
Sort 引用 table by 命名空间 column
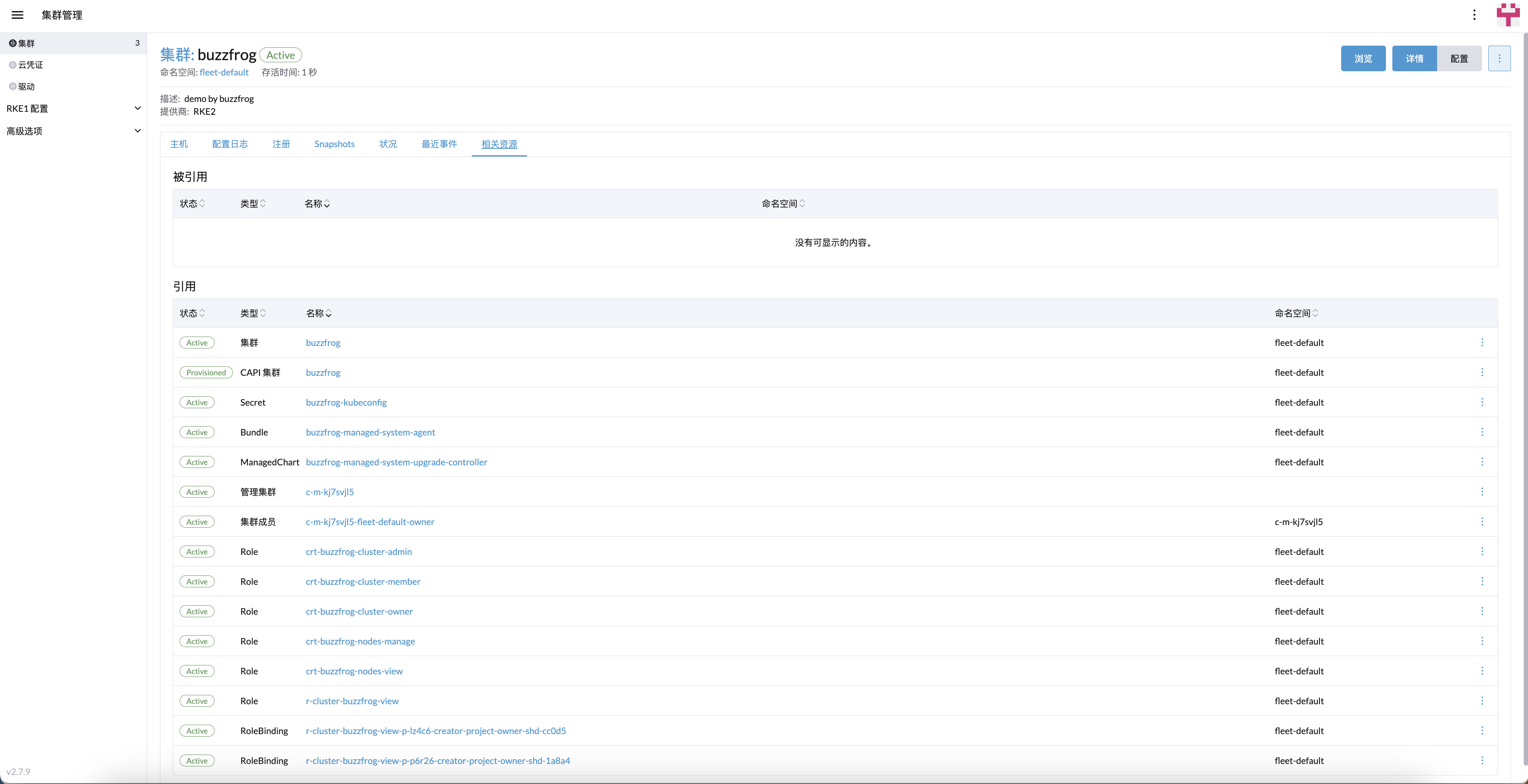coord(1297,313)
